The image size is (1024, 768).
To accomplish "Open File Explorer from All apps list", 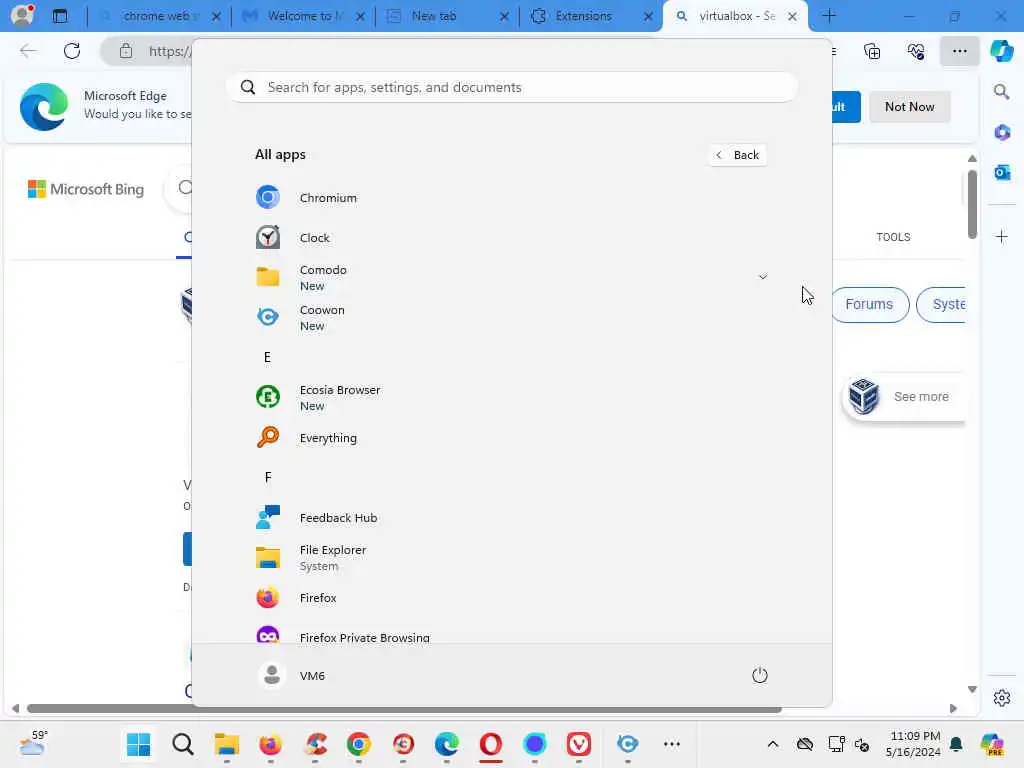I will pos(509,558).
